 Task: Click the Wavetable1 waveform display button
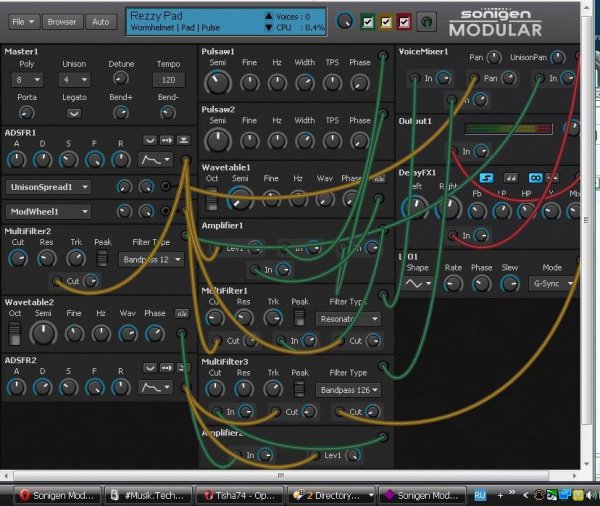click(x=379, y=179)
